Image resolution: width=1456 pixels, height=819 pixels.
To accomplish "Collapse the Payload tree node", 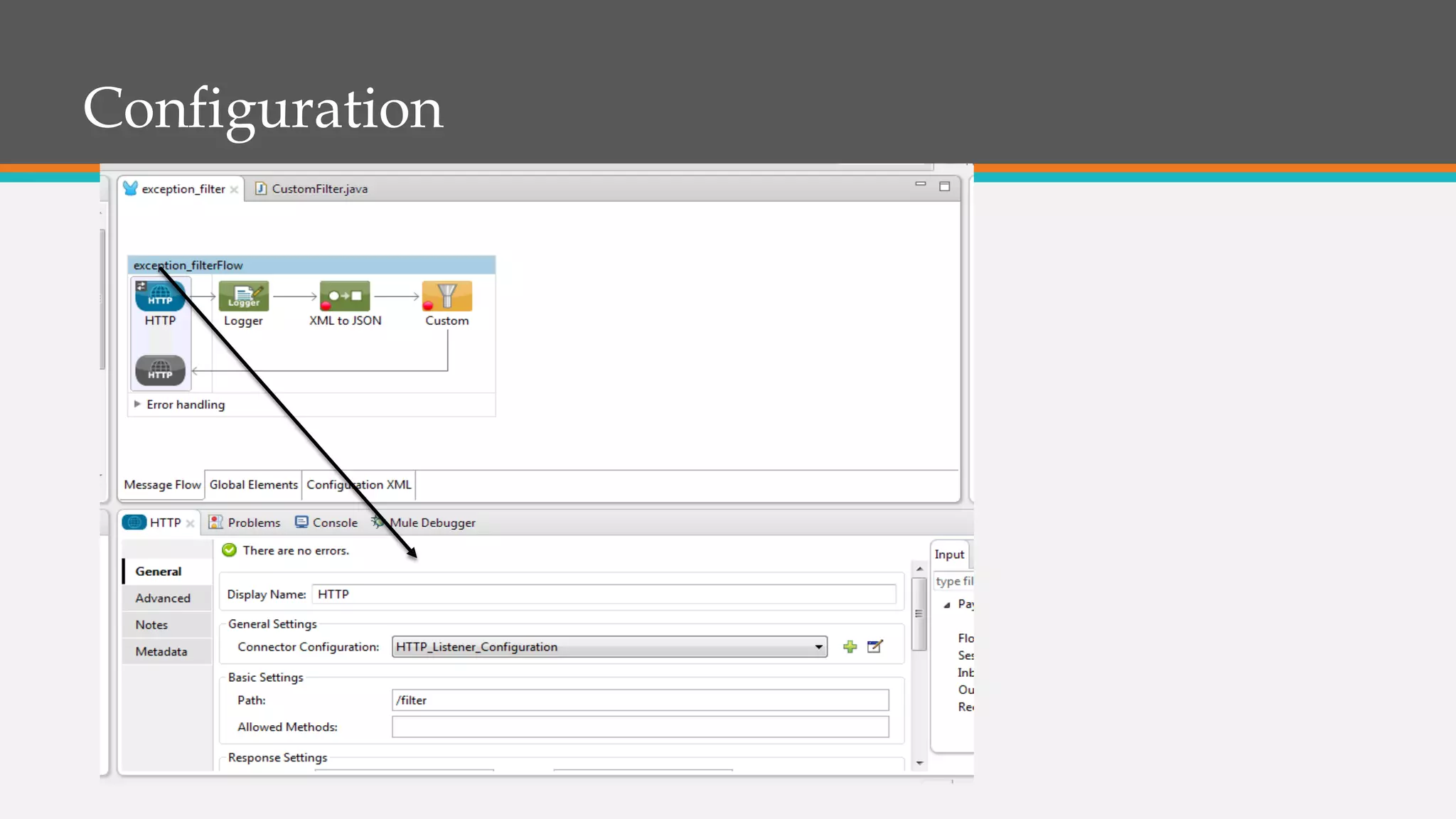I will point(947,605).
